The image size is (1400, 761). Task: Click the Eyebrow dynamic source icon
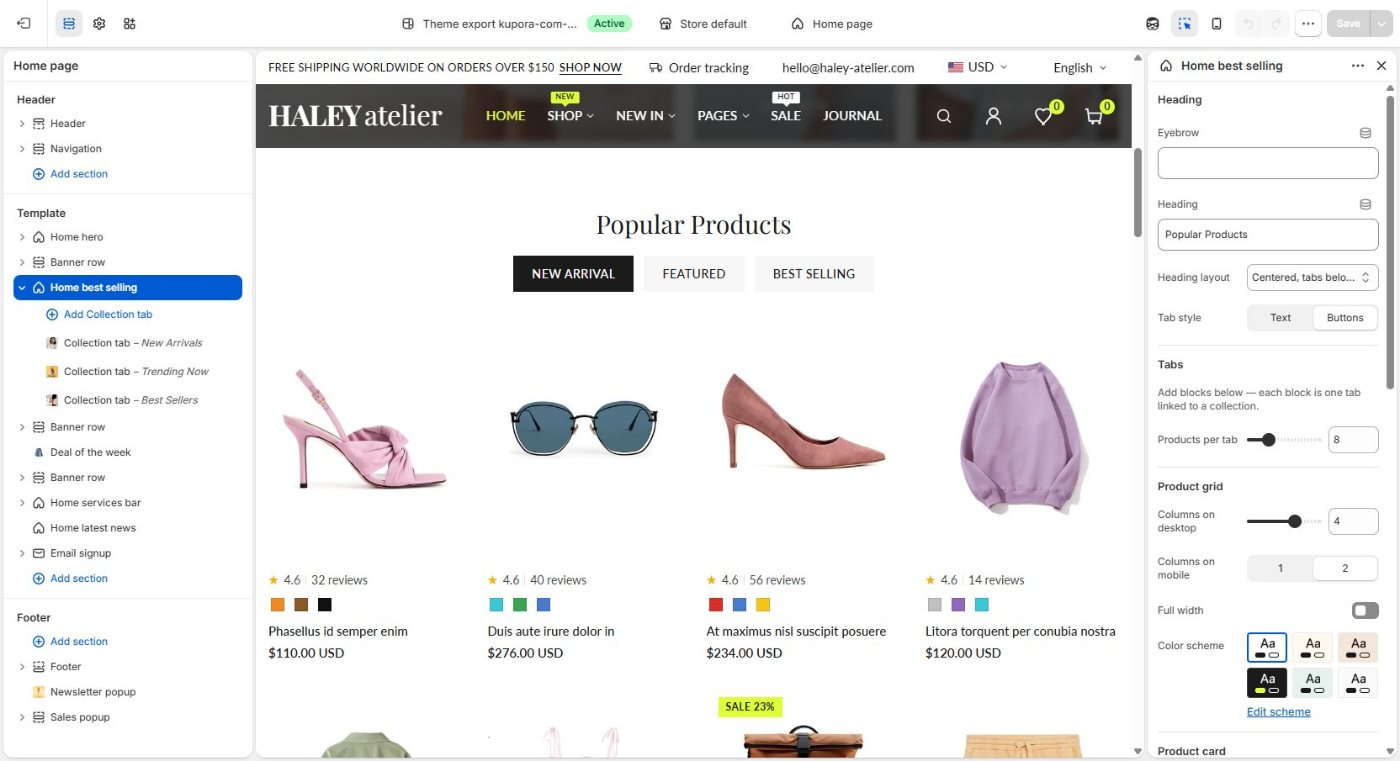pos(1365,132)
